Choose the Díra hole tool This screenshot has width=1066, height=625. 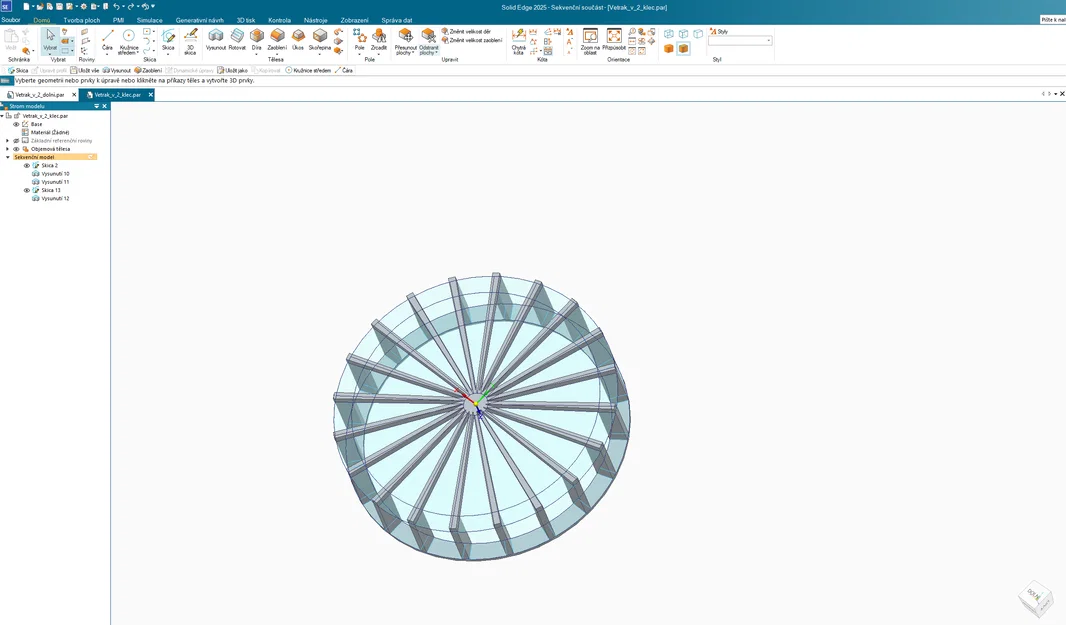pos(256,39)
